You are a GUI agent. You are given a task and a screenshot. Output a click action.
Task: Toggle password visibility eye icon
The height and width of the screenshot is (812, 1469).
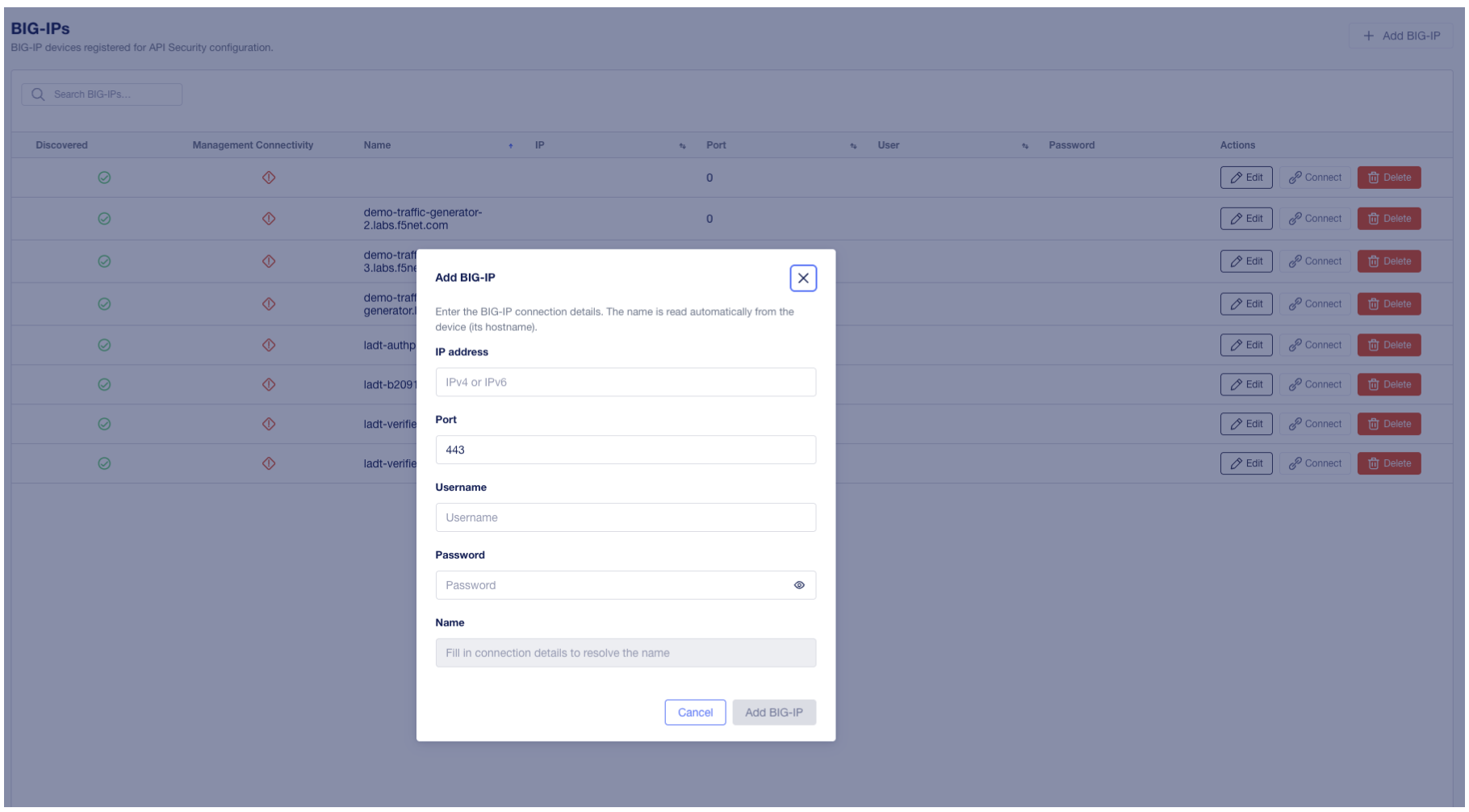(x=798, y=585)
